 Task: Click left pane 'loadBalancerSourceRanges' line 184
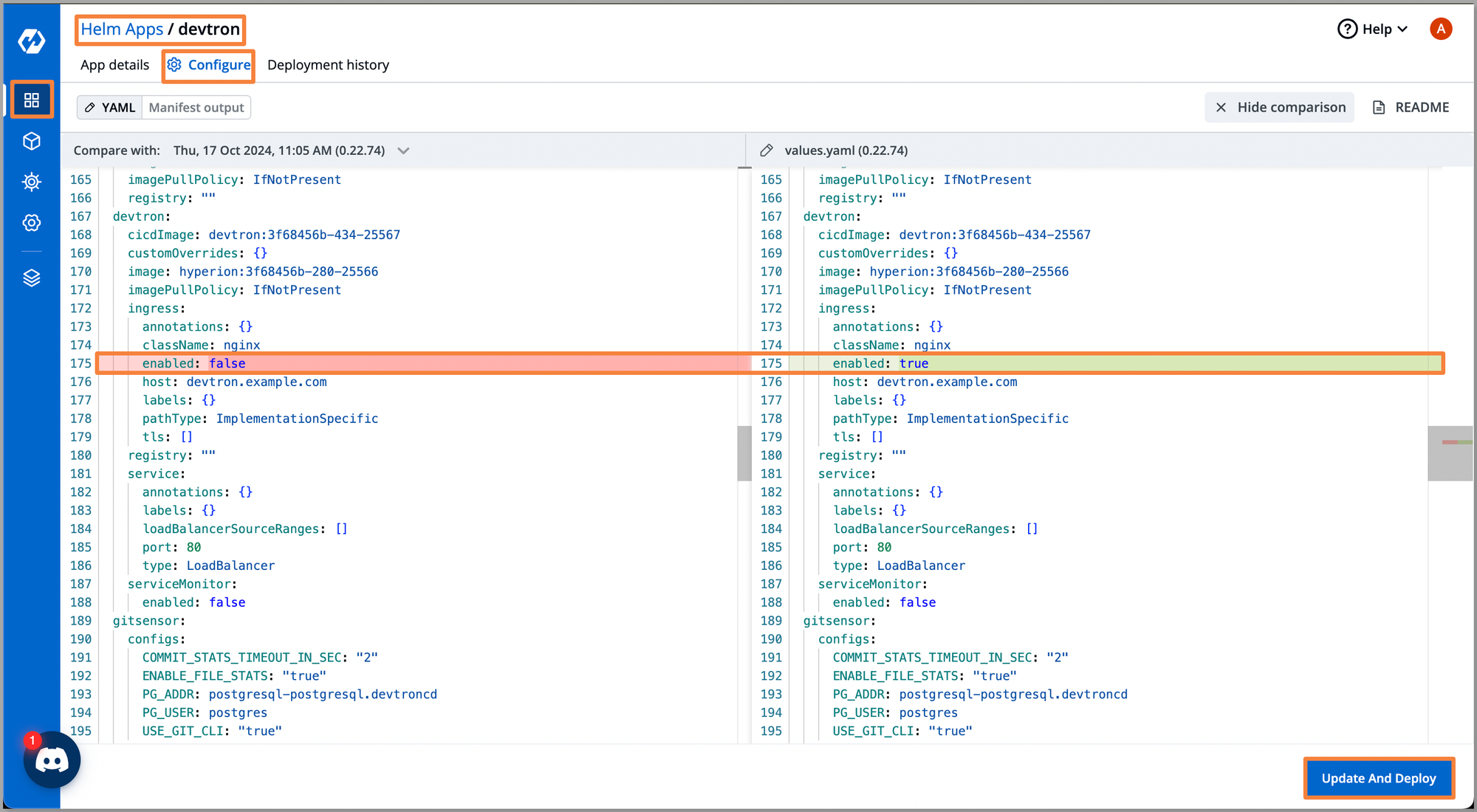click(x=245, y=529)
